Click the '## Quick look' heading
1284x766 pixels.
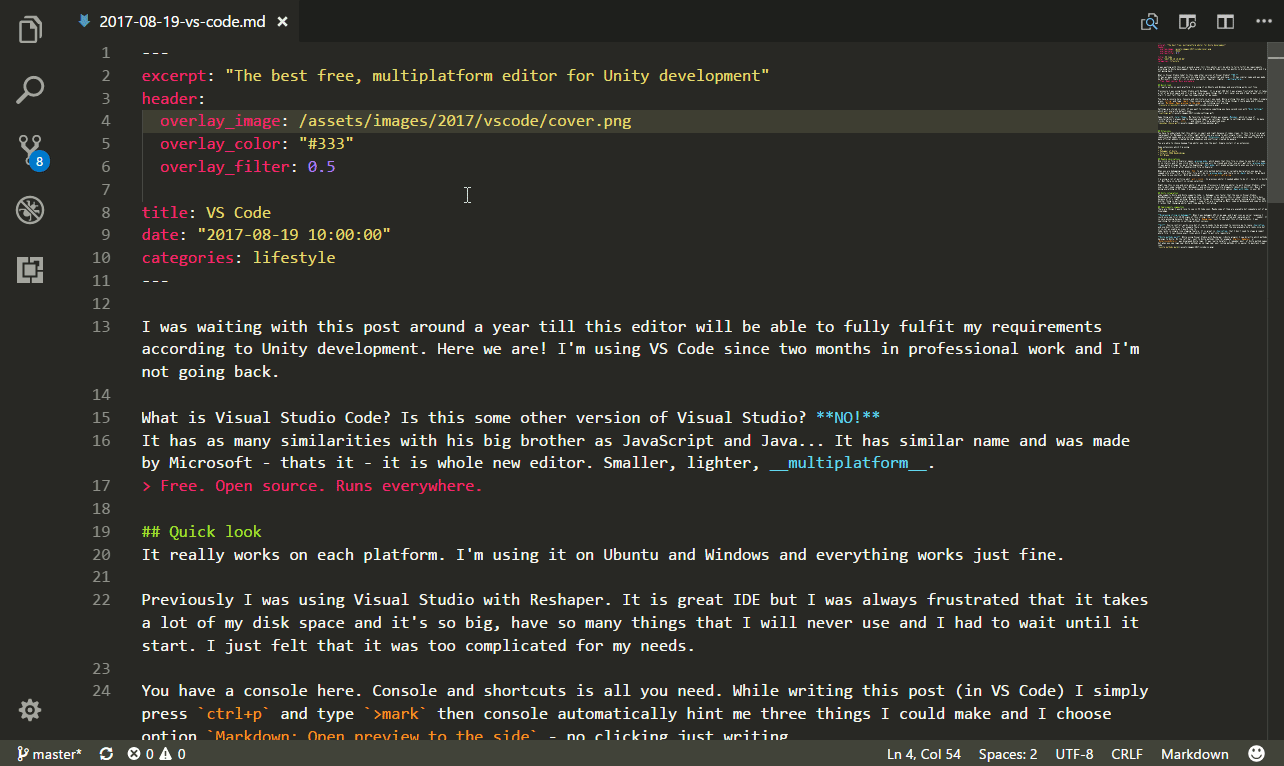click(202, 531)
